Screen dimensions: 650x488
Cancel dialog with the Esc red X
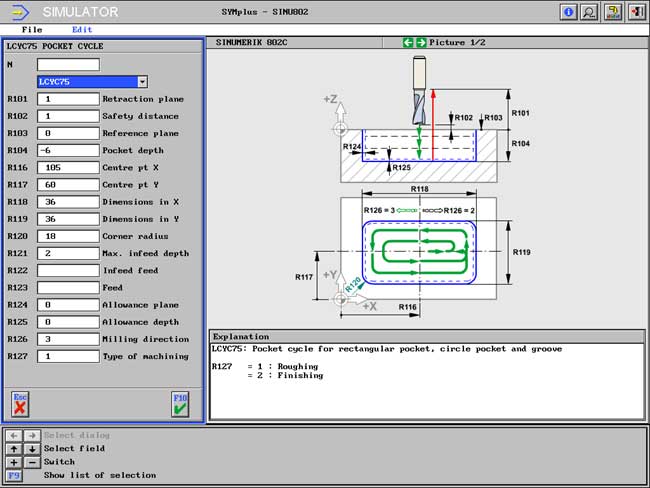[20, 403]
